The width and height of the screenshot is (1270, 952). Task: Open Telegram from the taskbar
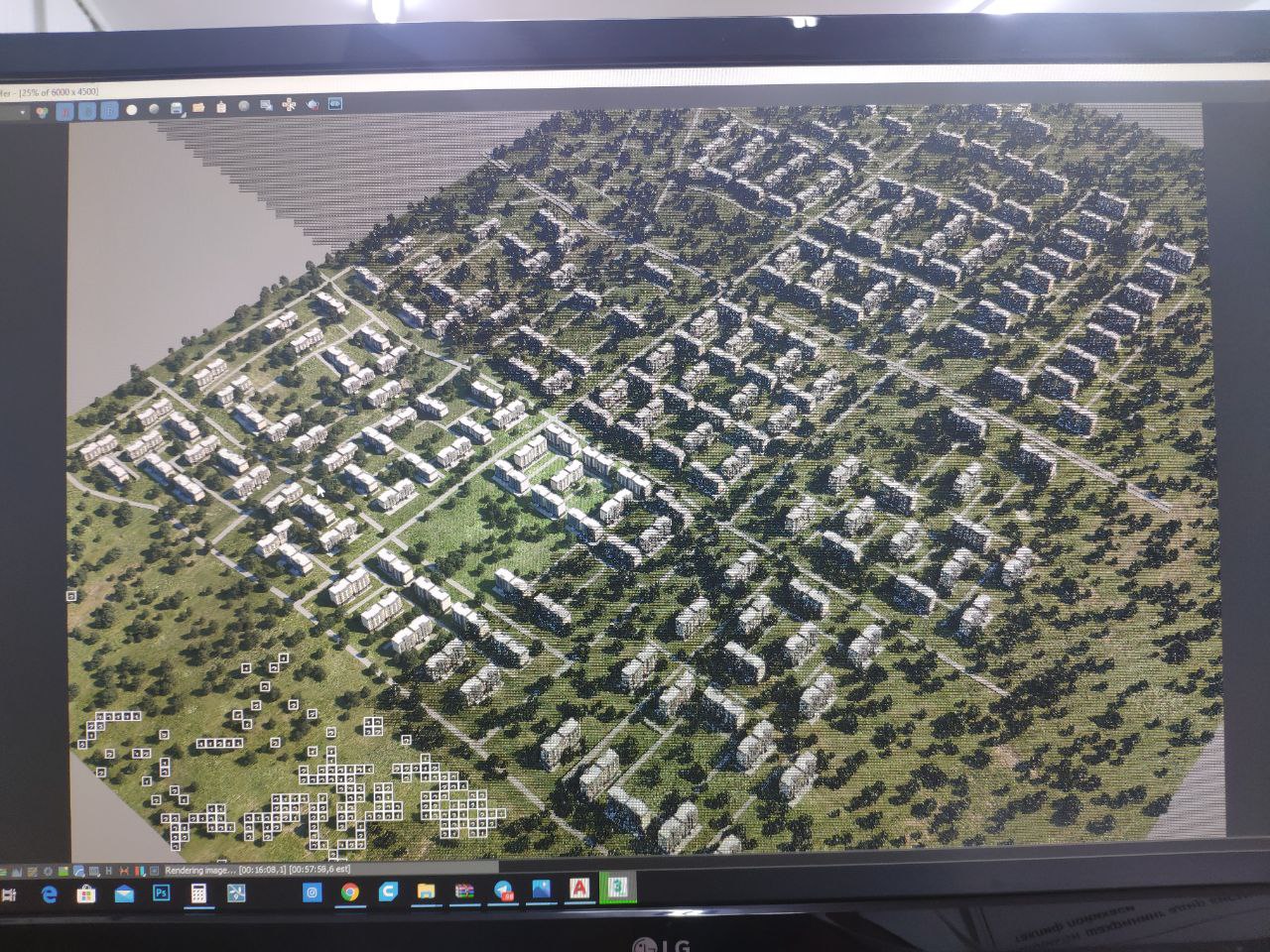503,890
